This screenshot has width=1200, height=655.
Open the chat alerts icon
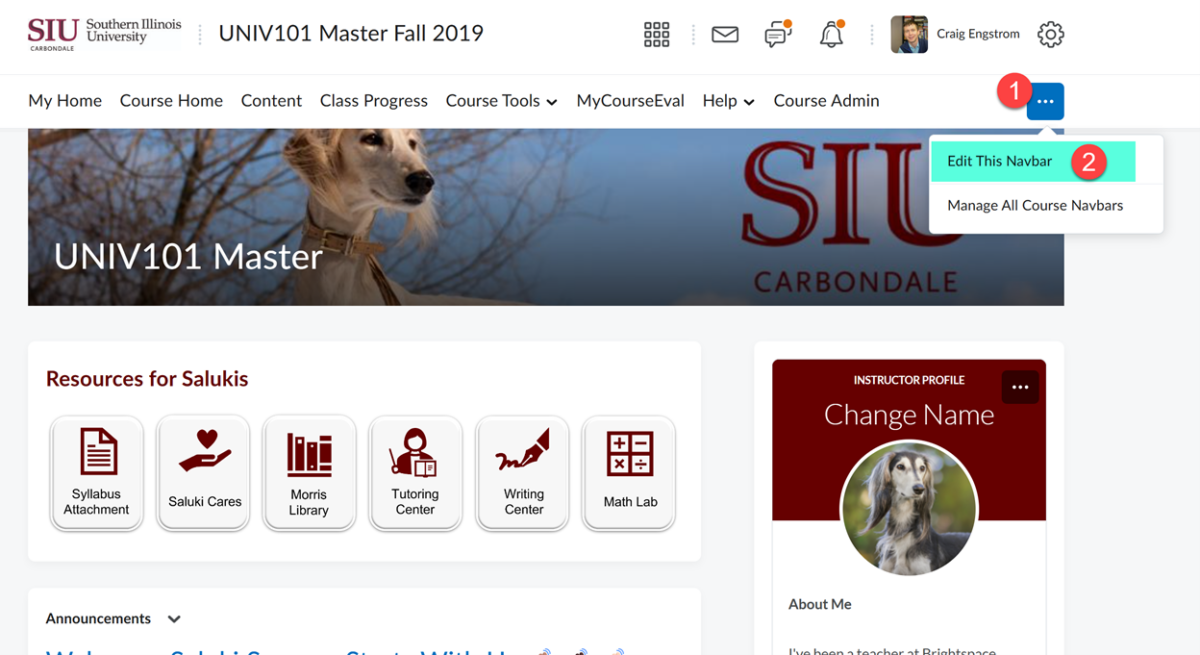[x=778, y=34]
